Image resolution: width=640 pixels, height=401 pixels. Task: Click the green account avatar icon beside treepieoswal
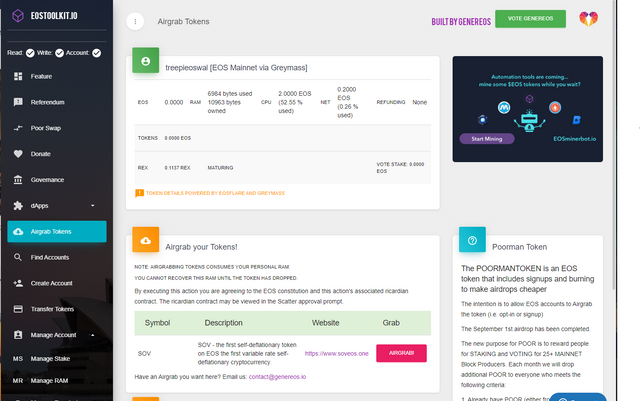pyautogui.click(x=146, y=61)
